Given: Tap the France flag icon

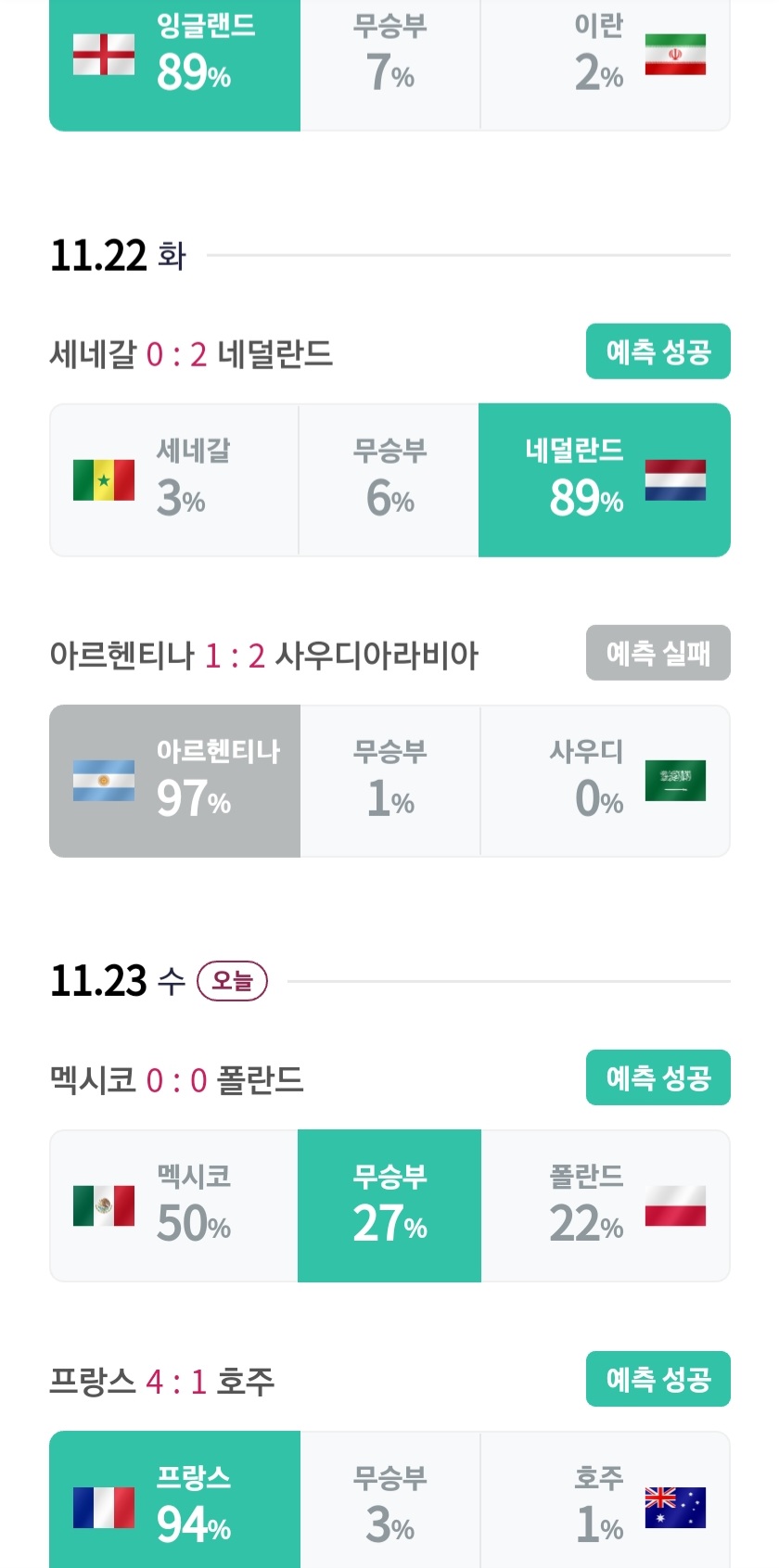Looking at the screenshot, I should [104, 1507].
